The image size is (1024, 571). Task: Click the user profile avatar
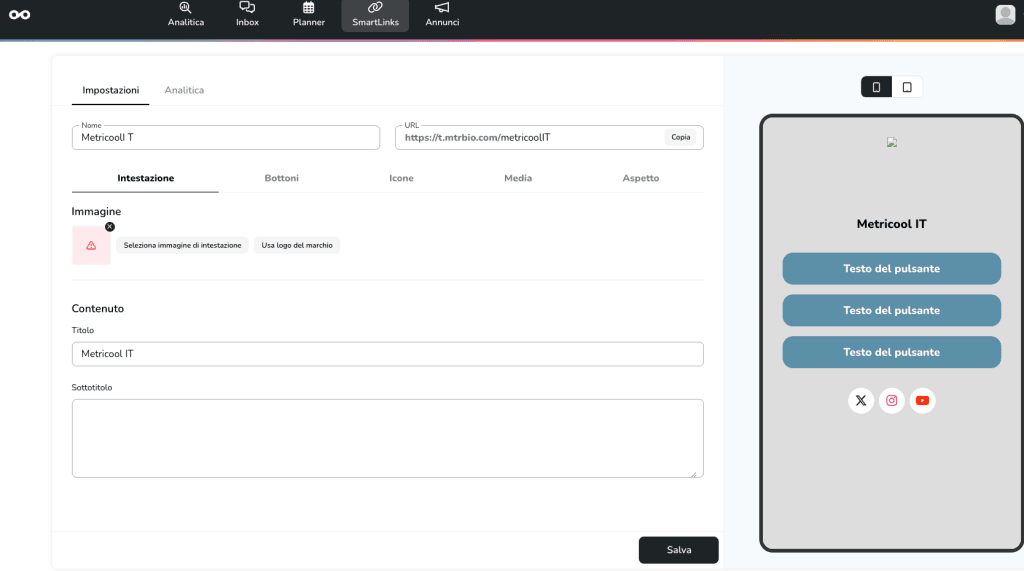coord(1005,14)
